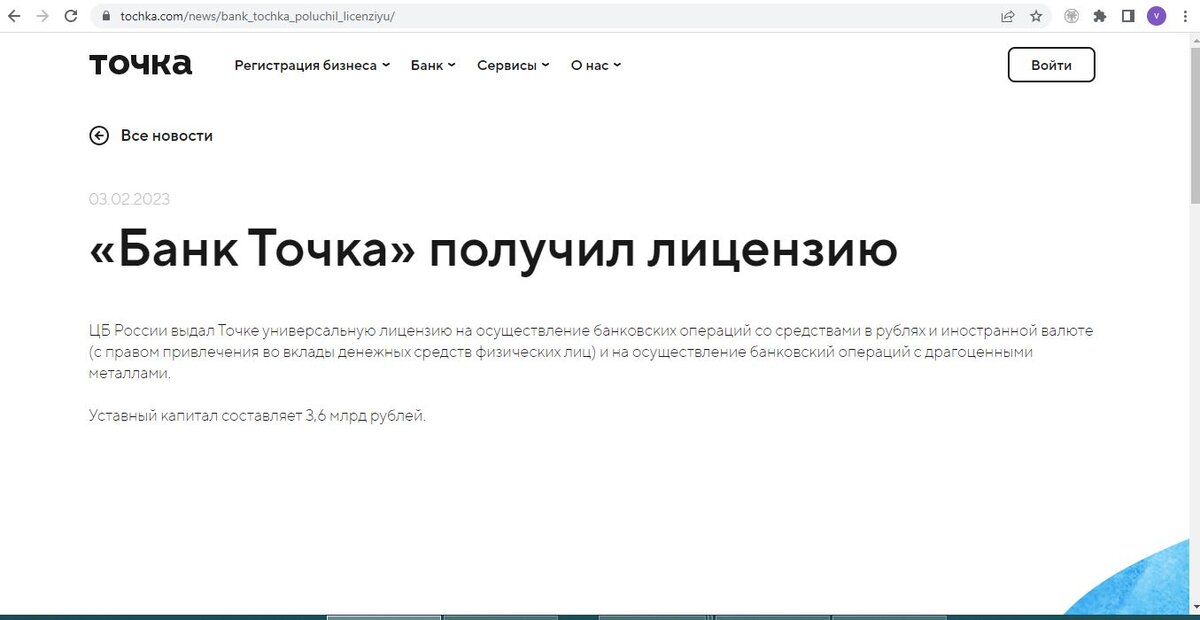The image size is (1200, 620).
Task: Click the share page icon in address bar
Action: [1008, 16]
